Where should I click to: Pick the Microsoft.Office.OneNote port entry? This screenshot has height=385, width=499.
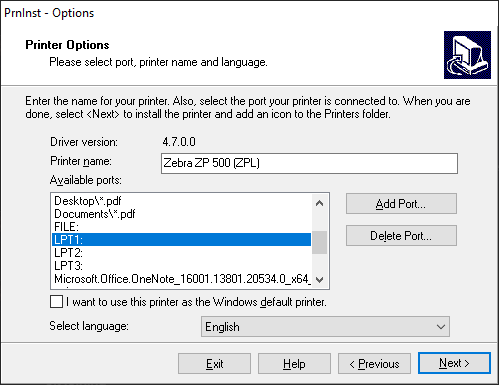182,279
